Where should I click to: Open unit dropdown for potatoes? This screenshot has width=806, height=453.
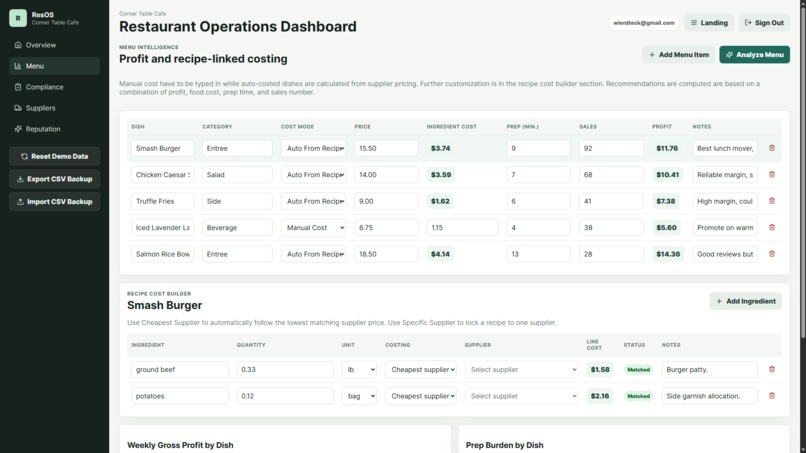click(359, 396)
